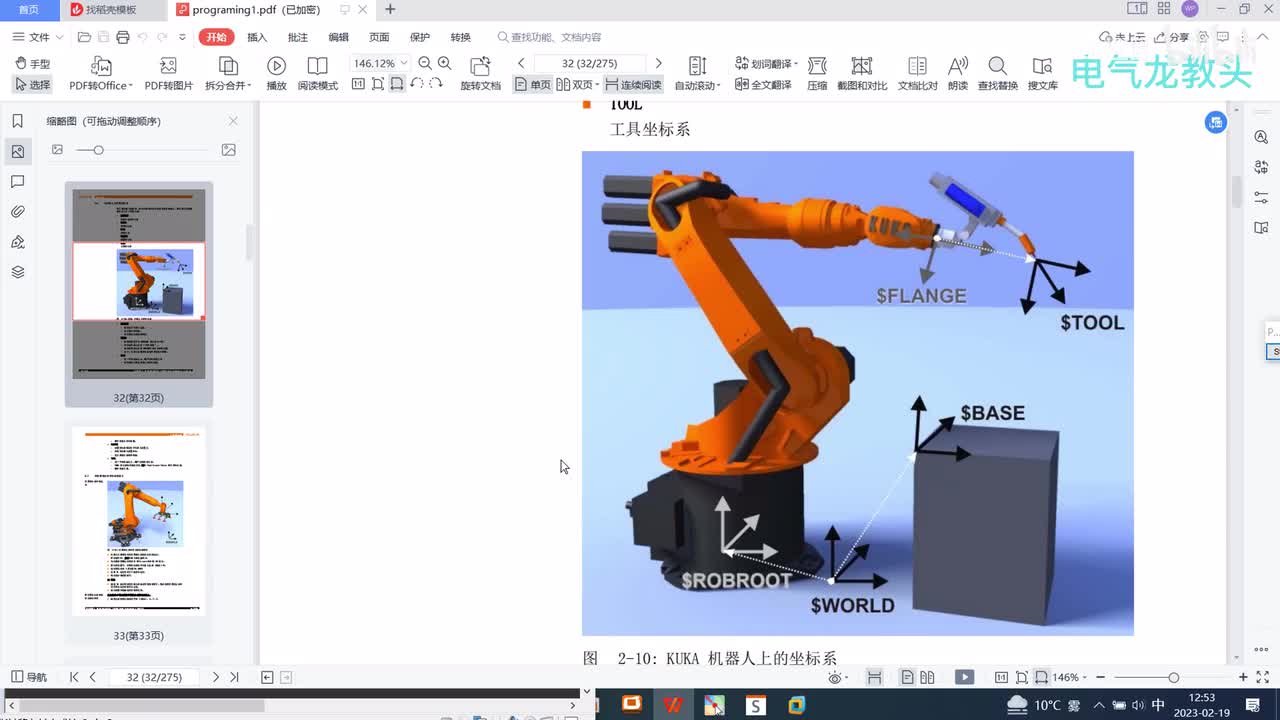
Task: Expand the quick access toolbar arrow
Action: (x=182, y=37)
